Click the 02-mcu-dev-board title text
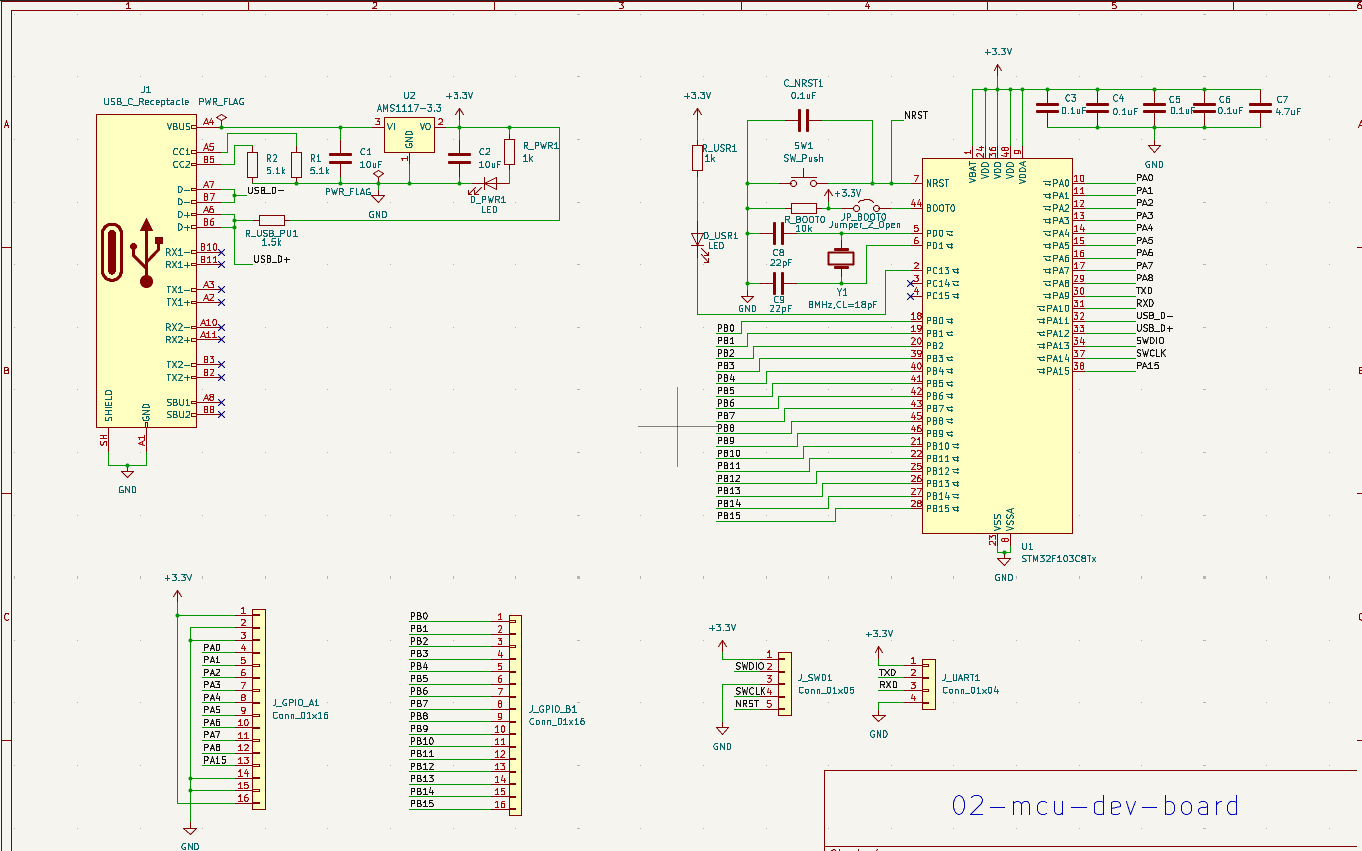The image size is (1362, 851). coord(1095,806)
